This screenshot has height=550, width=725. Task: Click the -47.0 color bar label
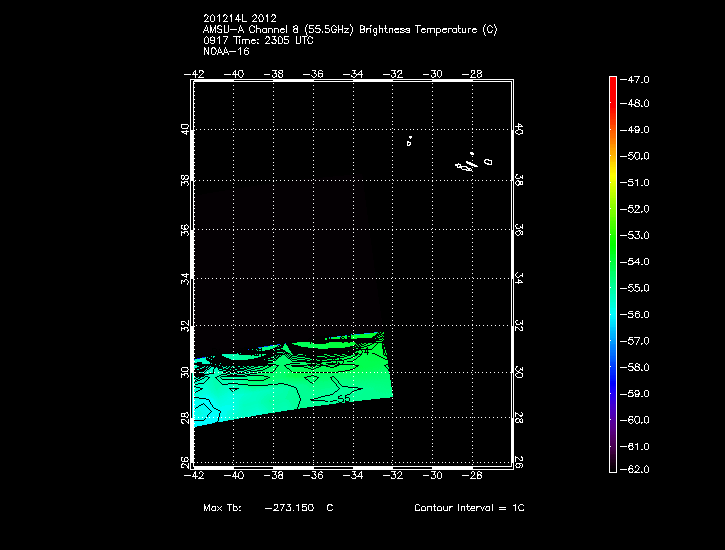pyautogui.click(x=637, y=78)
